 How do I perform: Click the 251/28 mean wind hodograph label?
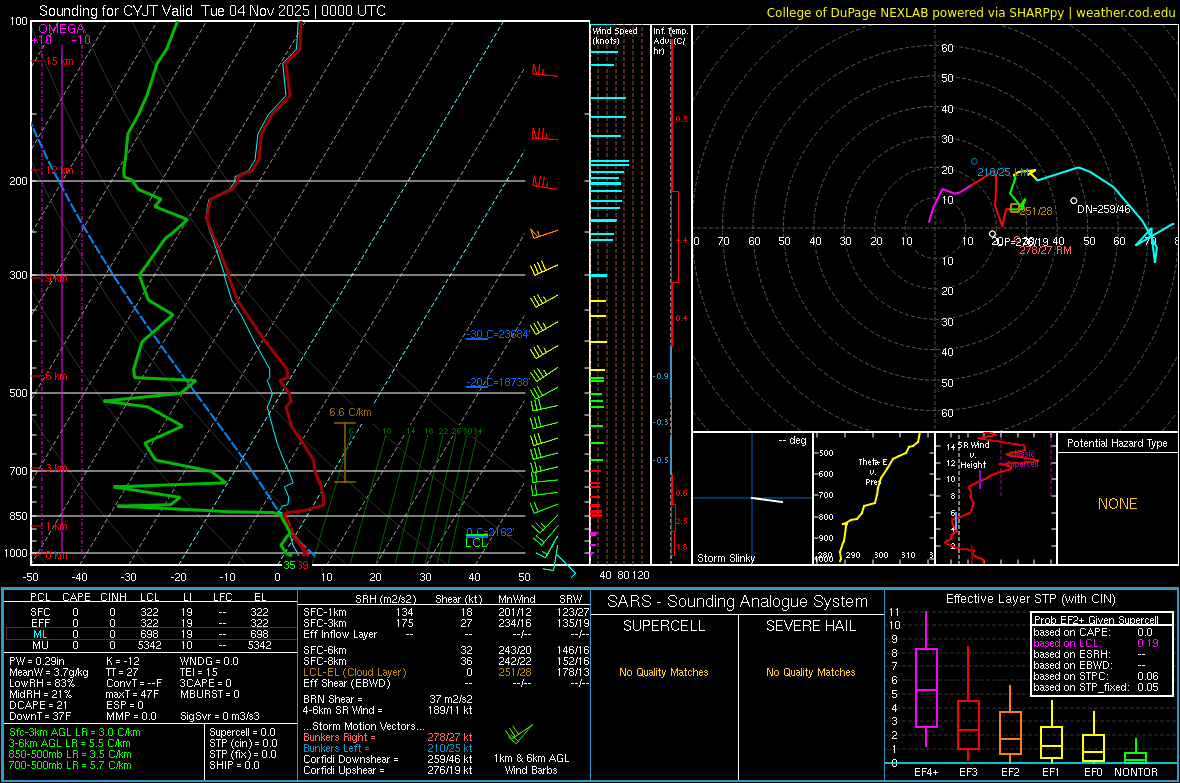point(1036,211)
